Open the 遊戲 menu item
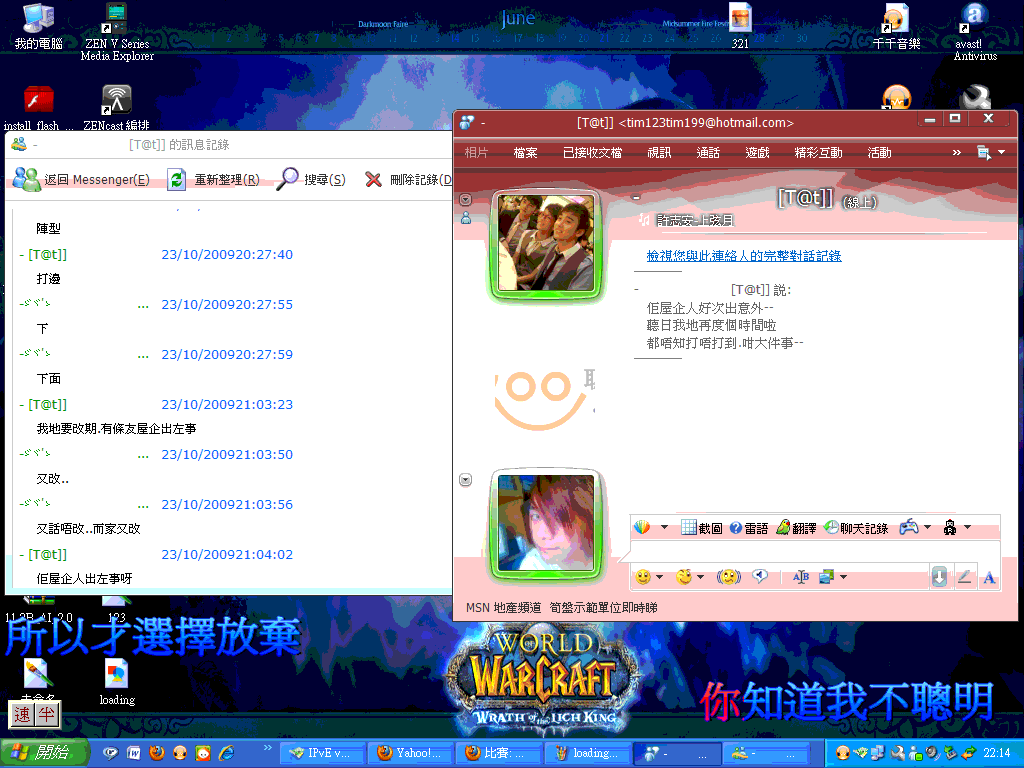1024x768 pixels. point(757,153)
